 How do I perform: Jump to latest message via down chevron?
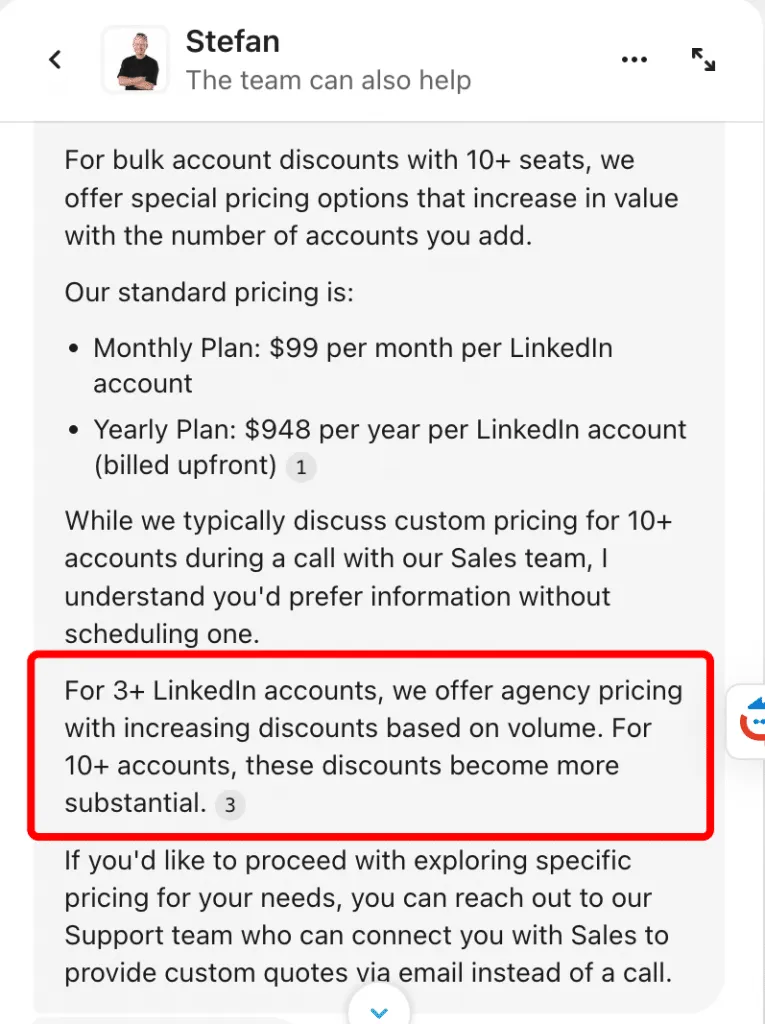[x=379, y=1012]
